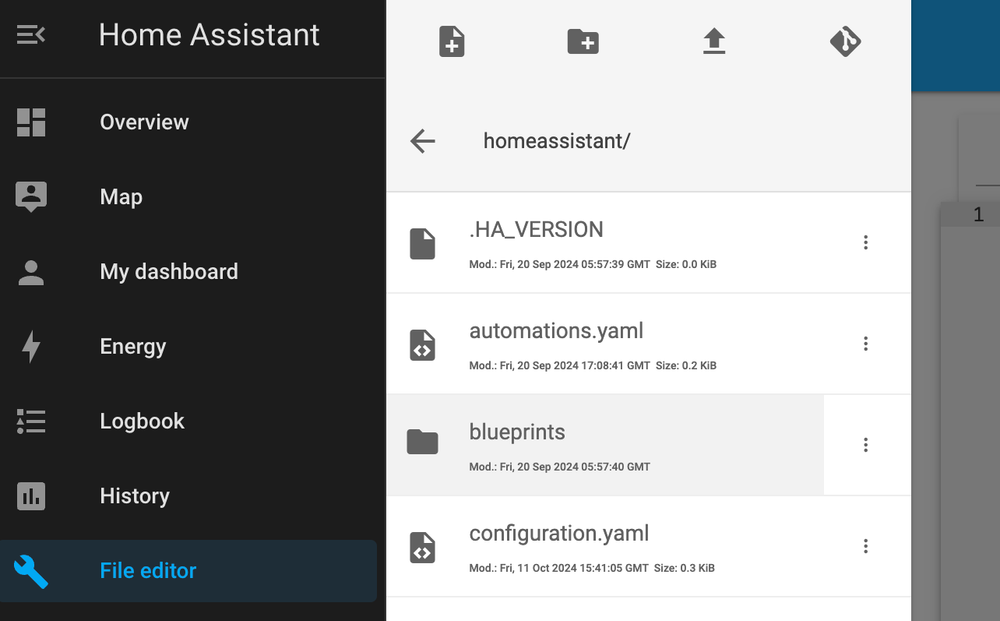The height and width of the screenshot is (621, 1000).
Task: Open the options menu for configuration.yaml
Action: pyautogui.click(x=866, y=546)
